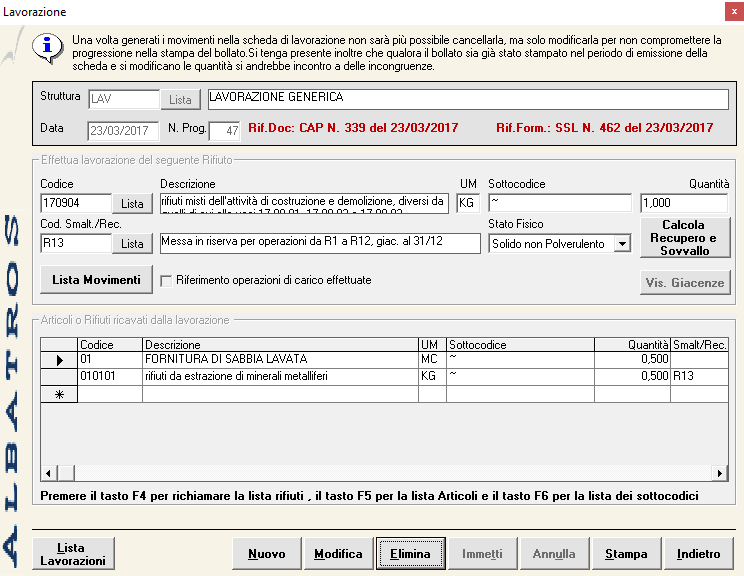Click the Rif.Form. SSL N. 462 reference text
This screenshot has height=576, width=744.
tap(604, 128)
